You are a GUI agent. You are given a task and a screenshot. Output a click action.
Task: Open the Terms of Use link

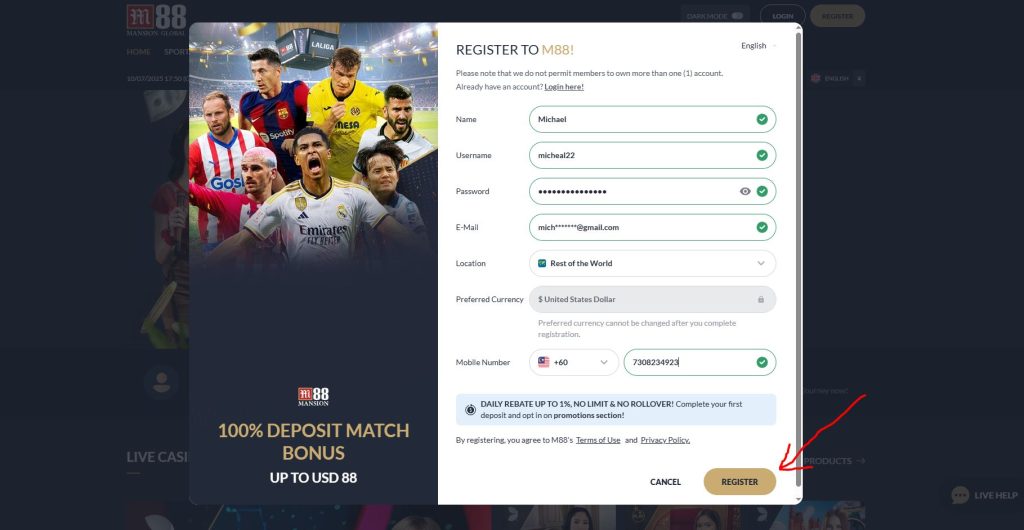tap(598, 440)
